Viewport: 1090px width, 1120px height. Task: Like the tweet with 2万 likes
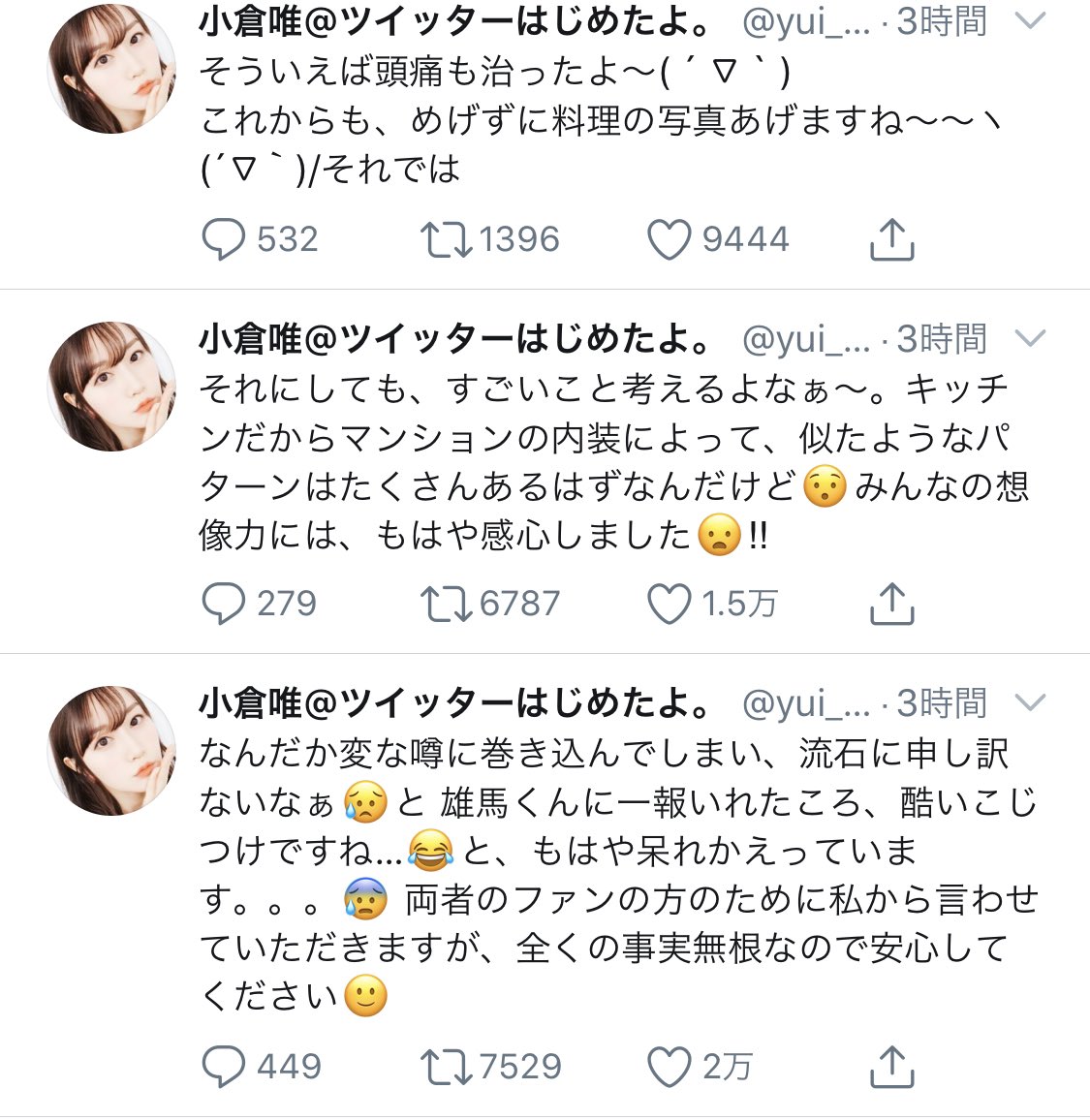pos(669,1067)
